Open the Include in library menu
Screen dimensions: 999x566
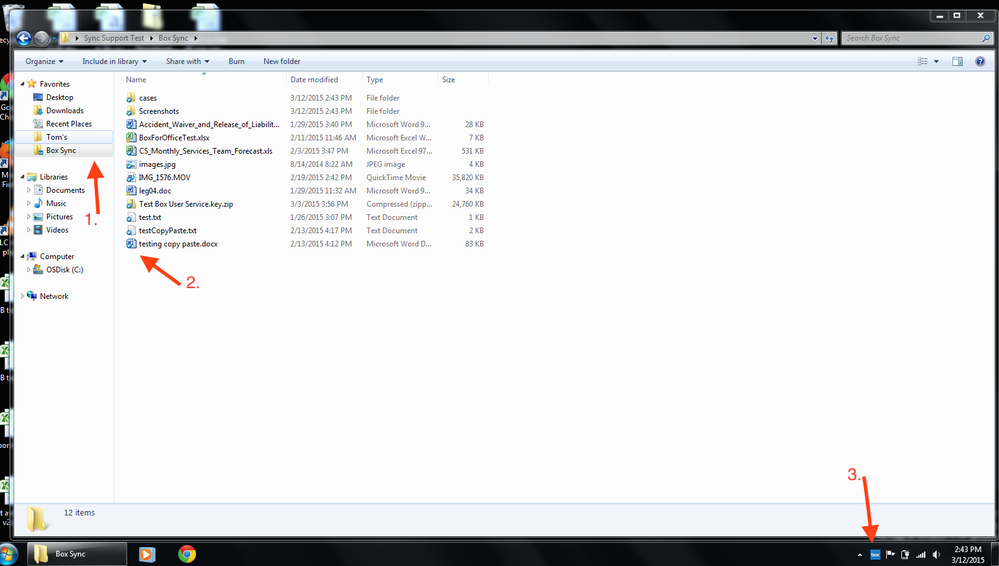[x=113, y=61]
